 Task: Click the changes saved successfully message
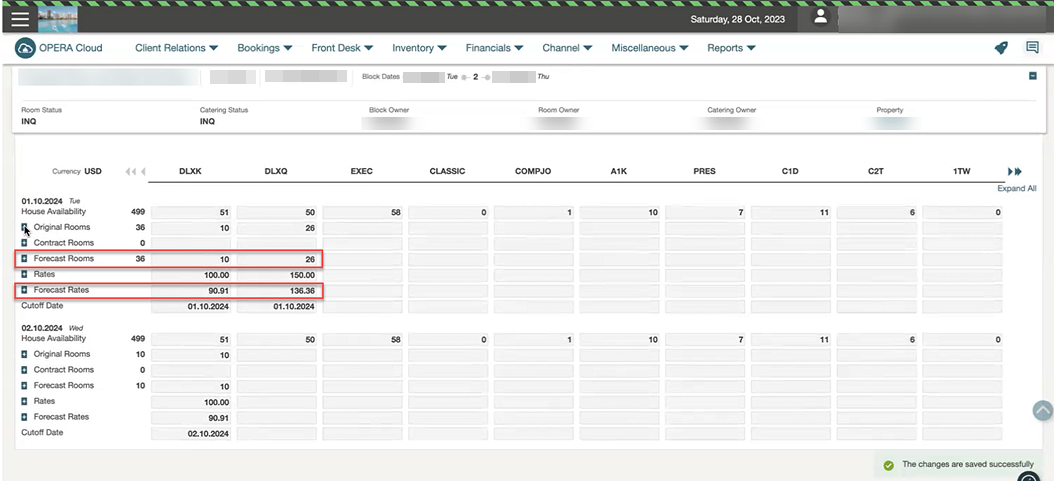pyautogui.click(x=968, y=464)
